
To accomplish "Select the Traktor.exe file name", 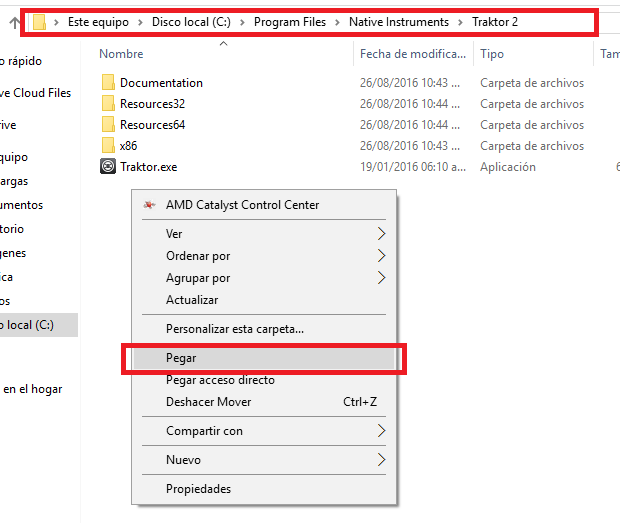I will 148,167.
